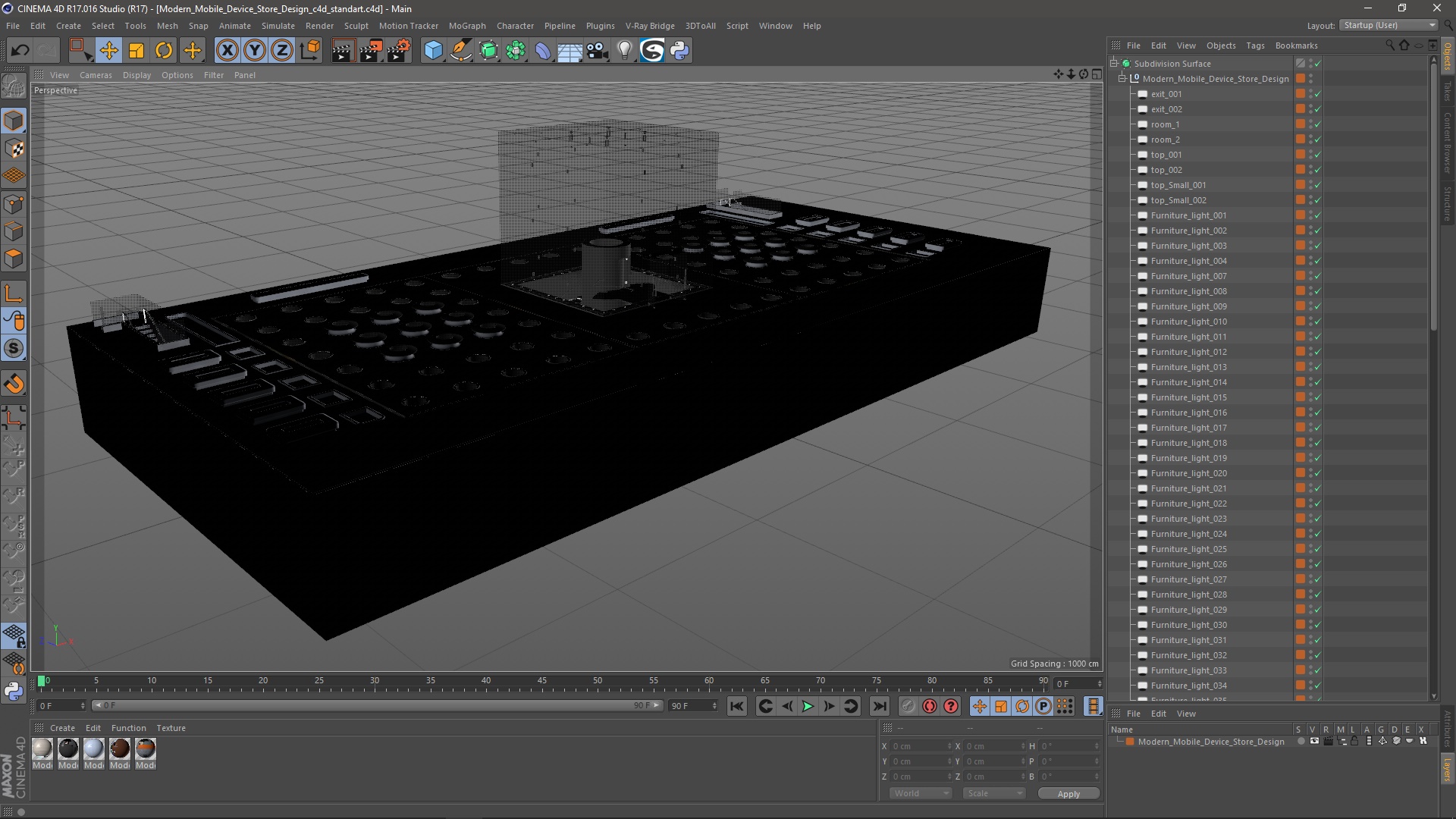
Task: Open World coordinate mode dropdown
Action: coord(921,793)
